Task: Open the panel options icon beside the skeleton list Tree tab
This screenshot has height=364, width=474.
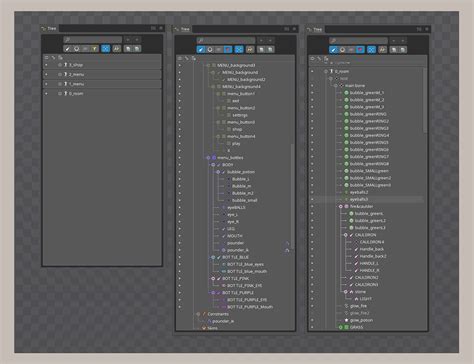Action: click(x=153, y=28)
